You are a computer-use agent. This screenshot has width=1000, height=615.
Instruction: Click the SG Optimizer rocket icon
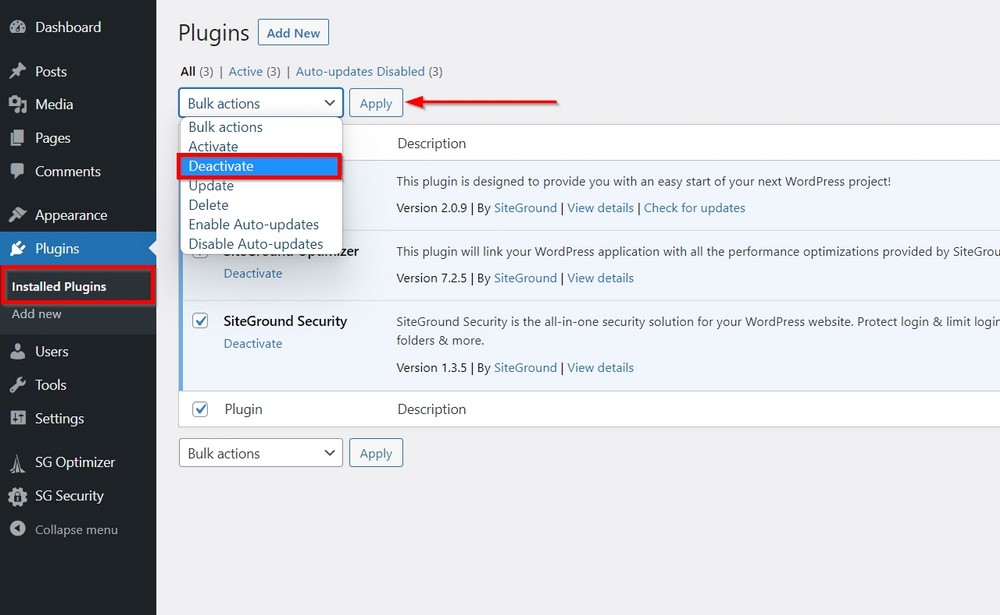[x=18, y=463]
